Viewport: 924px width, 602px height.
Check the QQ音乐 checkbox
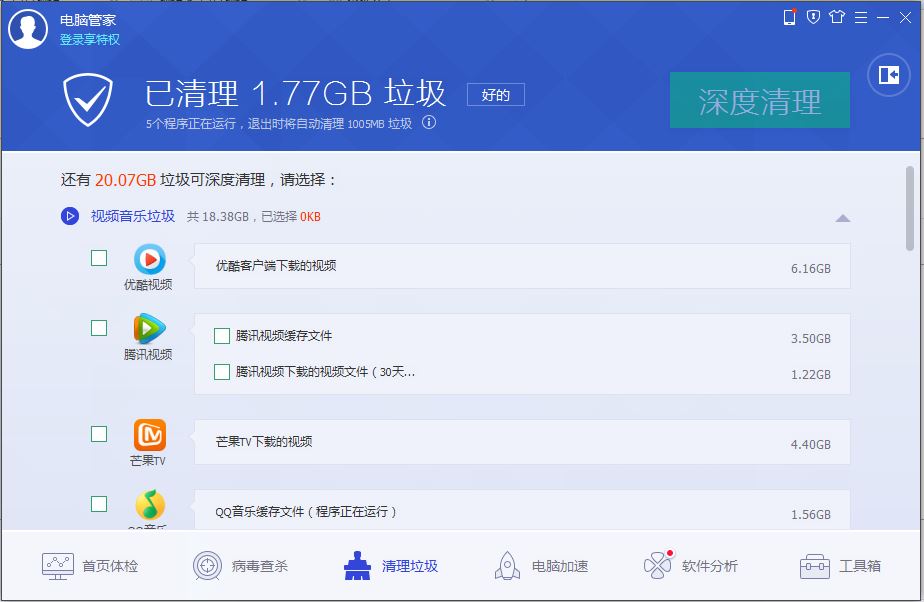tap(99, 504)
